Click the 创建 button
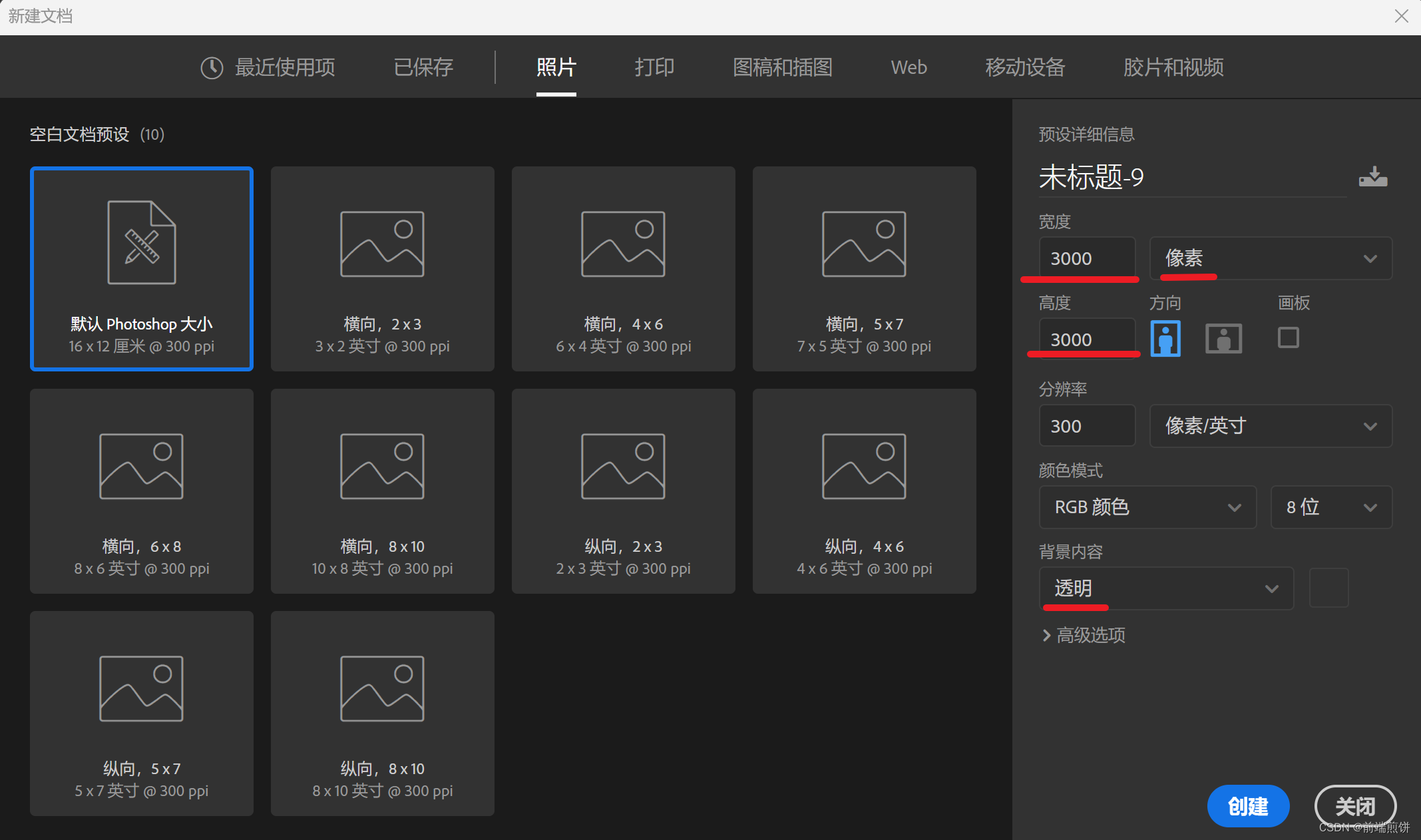Image resolution: width=1421 pixels, height=840 pixels. (x=1248, y=806)
